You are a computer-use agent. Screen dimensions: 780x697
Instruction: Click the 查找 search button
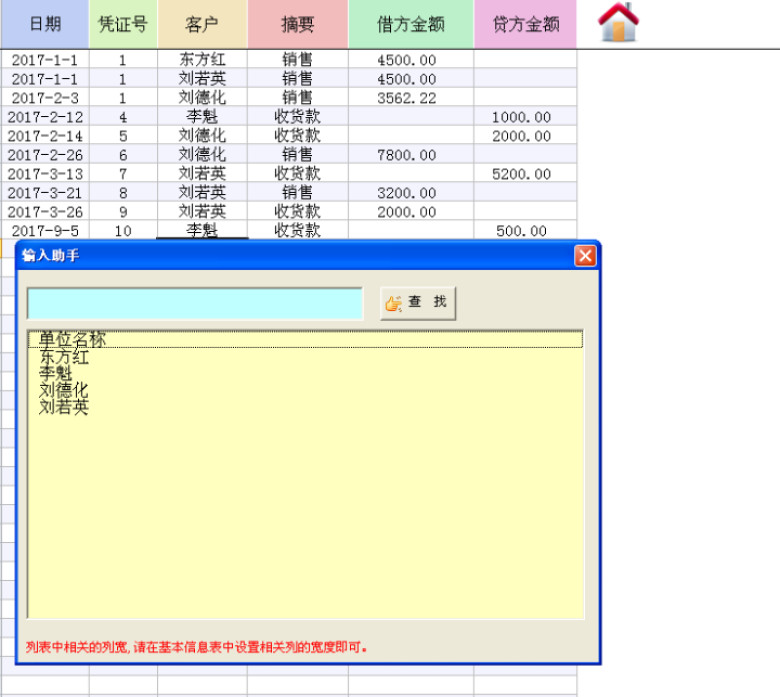click(418, 303)
